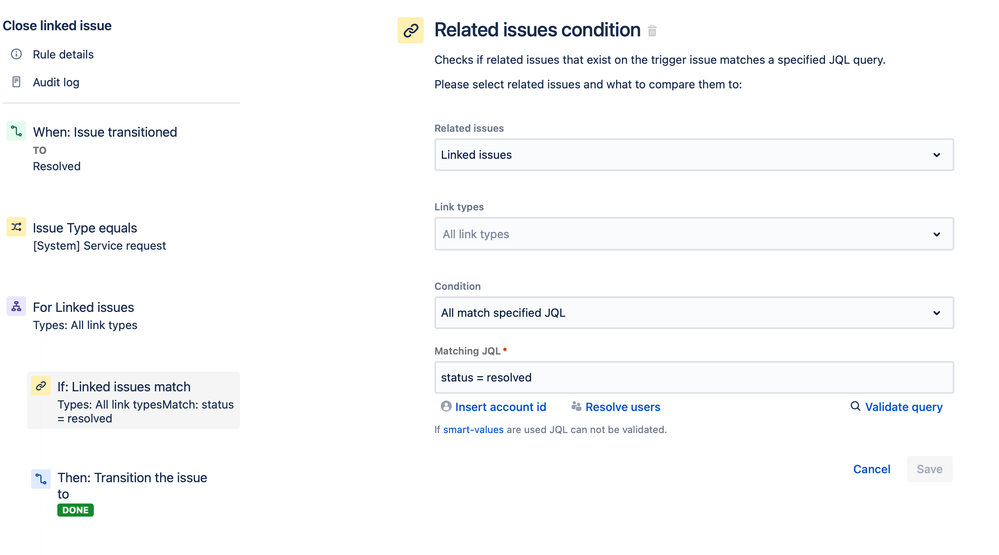Click Resolve users
This screenshot has height=555, width=999.
(622, 407)
